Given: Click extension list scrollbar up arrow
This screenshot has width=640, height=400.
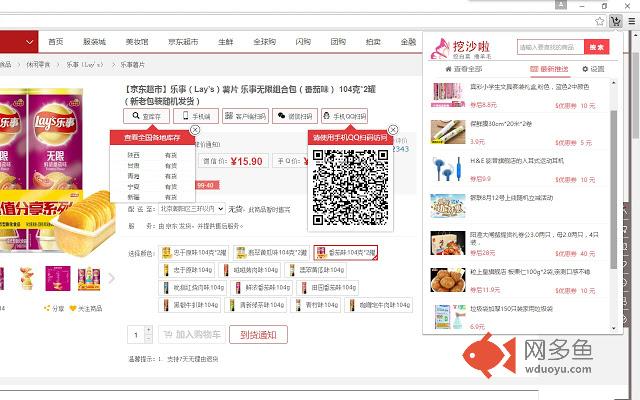Looking at the screenshot, I should [613, 83].
